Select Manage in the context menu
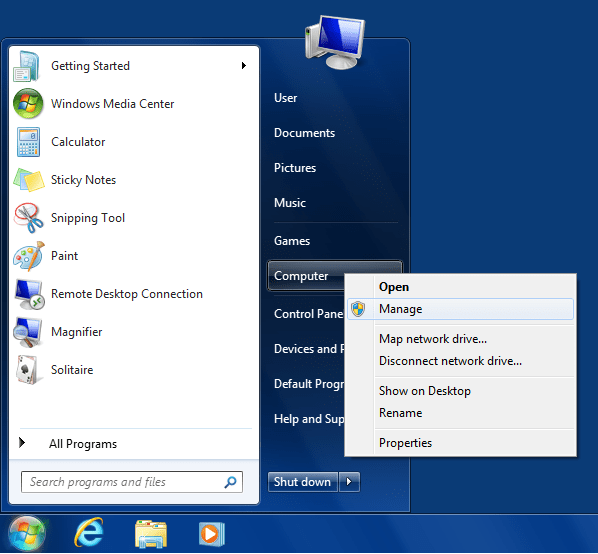 [461, 309]
